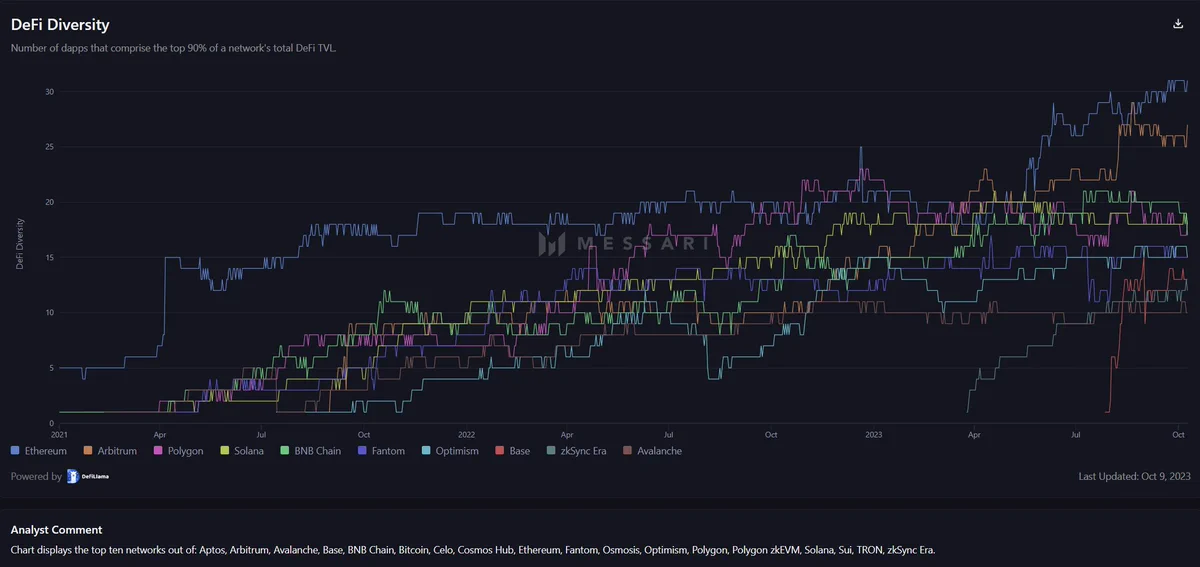Image resolution: width=1200 pixels, height=567 pixels.
Task: Click the y-axis value 15
Action: (48, 257)
